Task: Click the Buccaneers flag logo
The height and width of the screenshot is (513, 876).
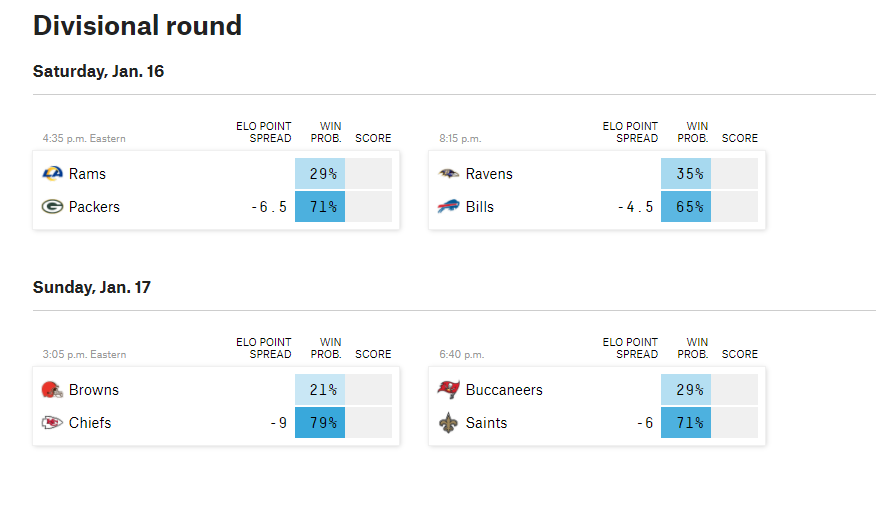Action: [x=448, y=390]
